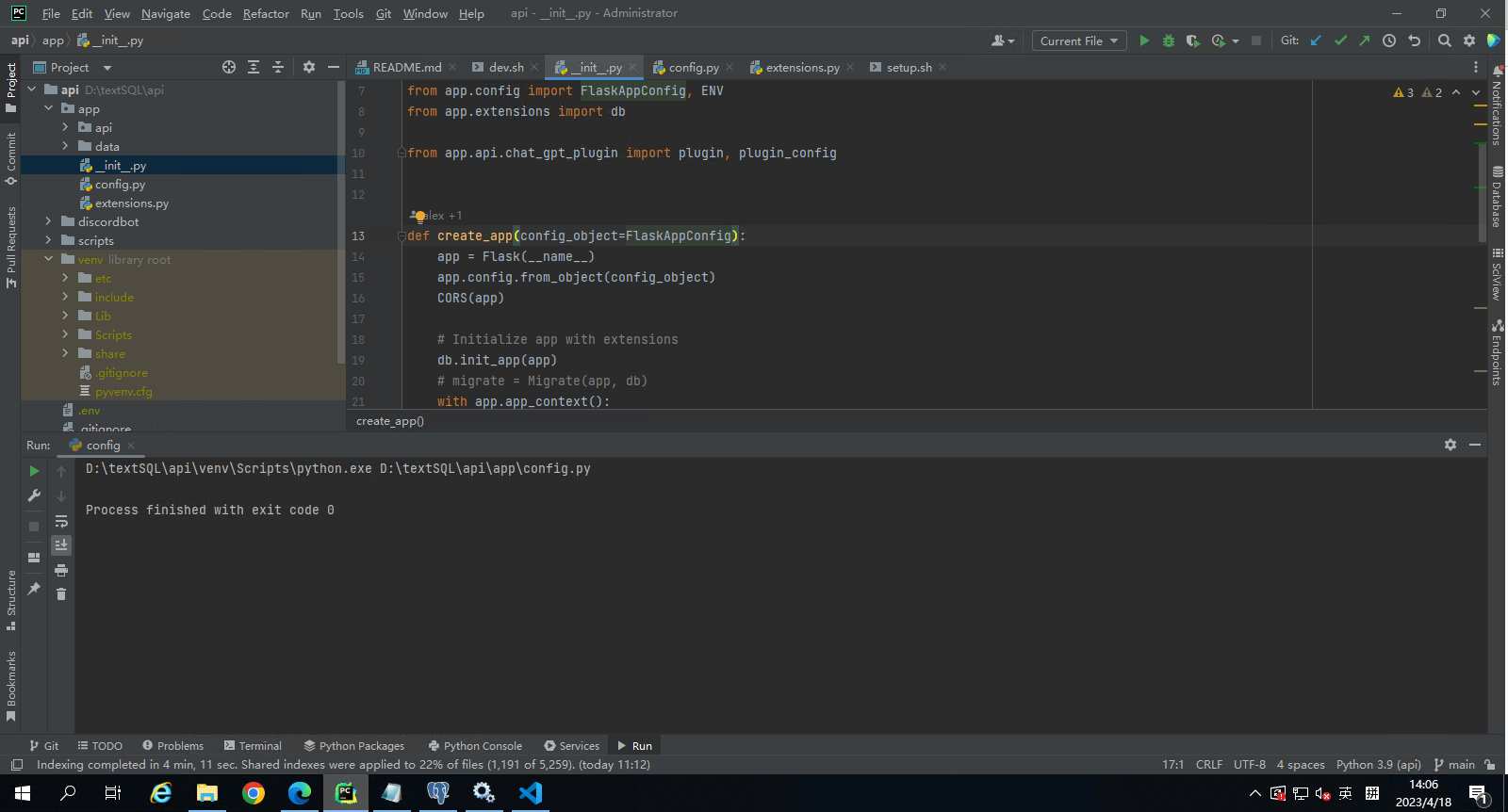Run the current file with the green Run button
The width and height of the screenshot is (1508, 812).
point(1144,41)
